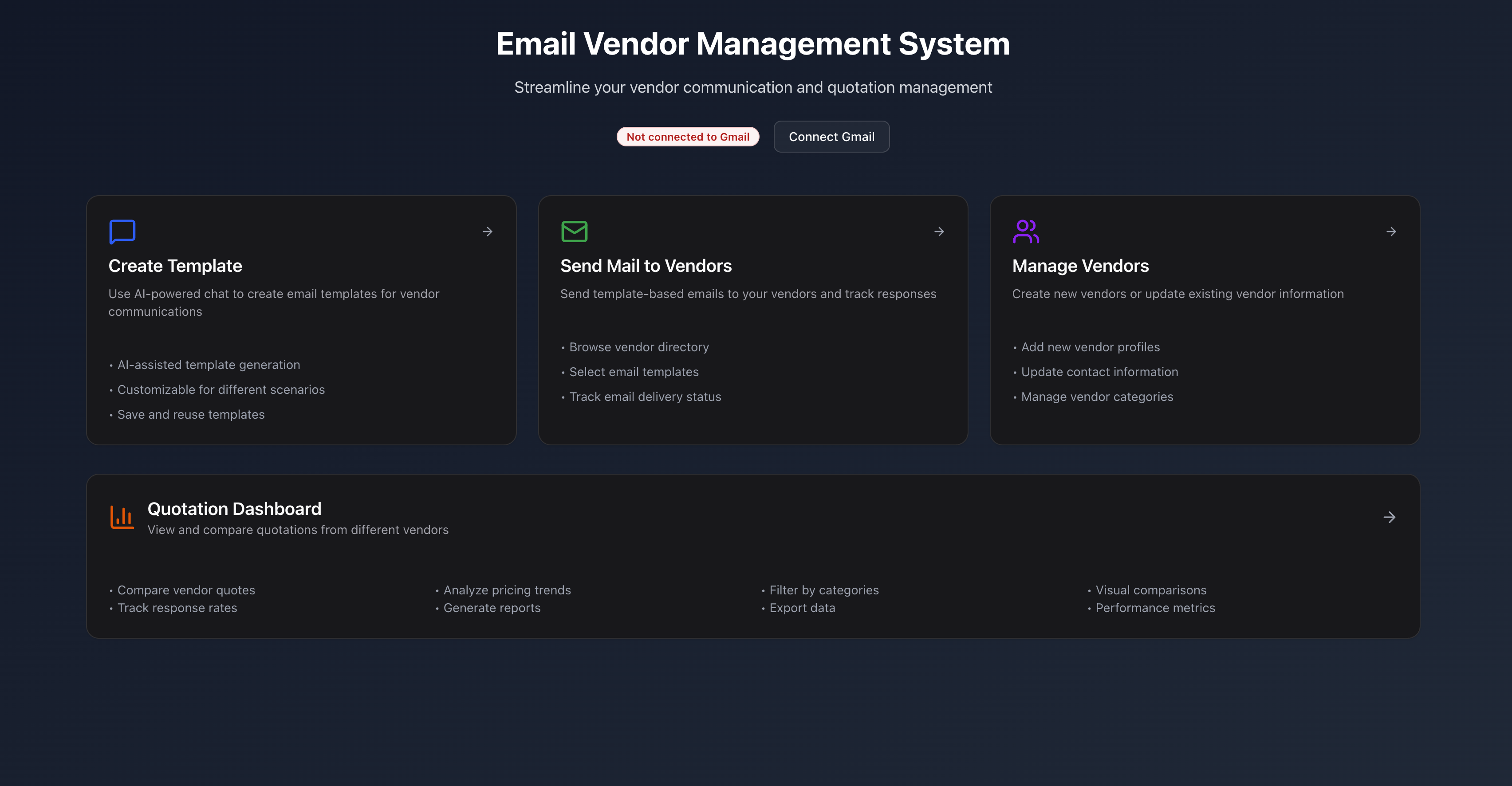Screen dimensions: 1512x786
Task: Select the Browse vendor directory item
Action: click(x=638, y=347)
